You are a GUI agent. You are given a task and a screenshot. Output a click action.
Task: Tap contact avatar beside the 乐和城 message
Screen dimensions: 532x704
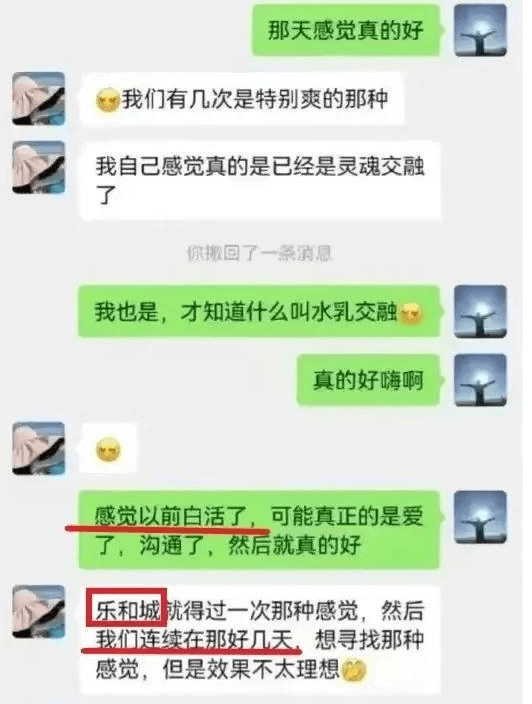39,612
